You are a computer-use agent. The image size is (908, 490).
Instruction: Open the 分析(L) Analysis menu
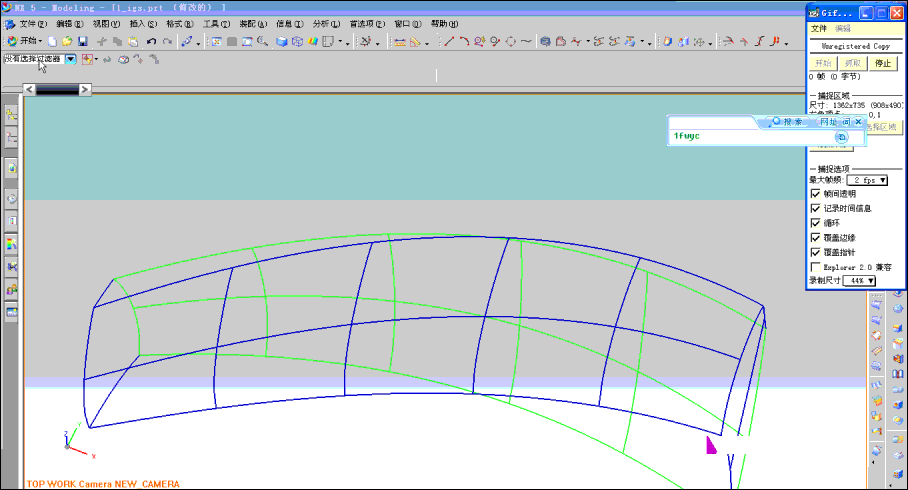(x=326, y=24)
